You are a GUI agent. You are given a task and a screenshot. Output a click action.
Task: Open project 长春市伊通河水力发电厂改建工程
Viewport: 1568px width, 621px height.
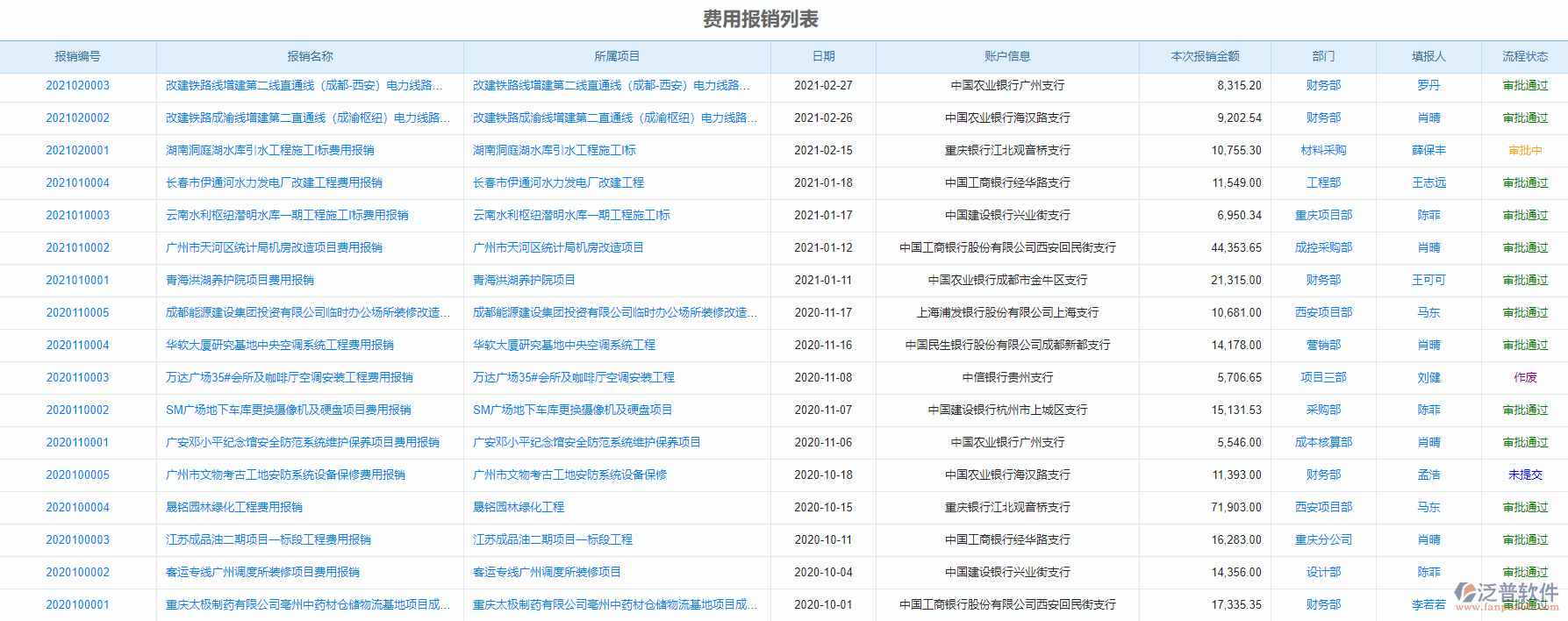pyautogui.click(x=558, y=182)
